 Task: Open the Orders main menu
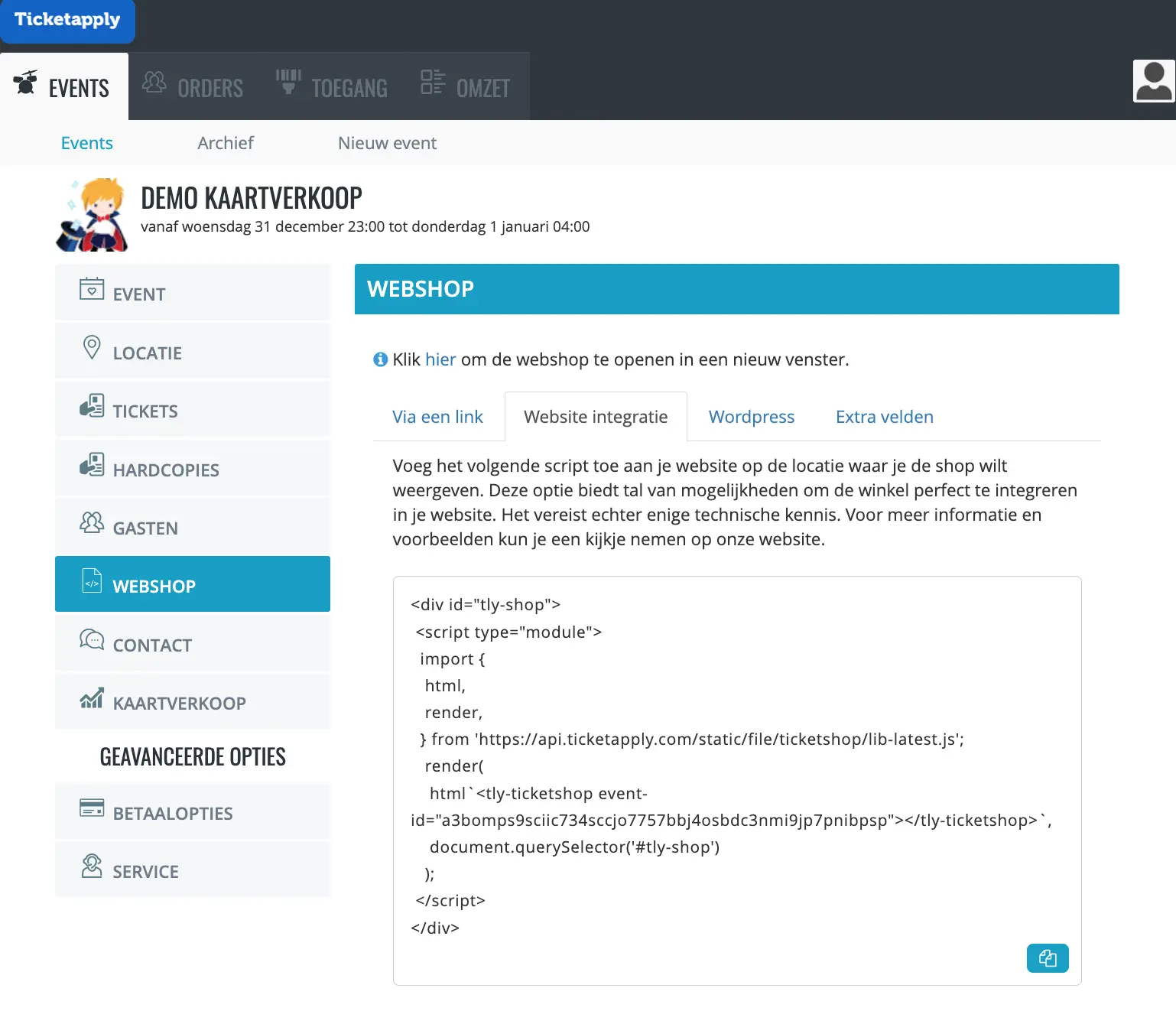(x=193, y=87)
